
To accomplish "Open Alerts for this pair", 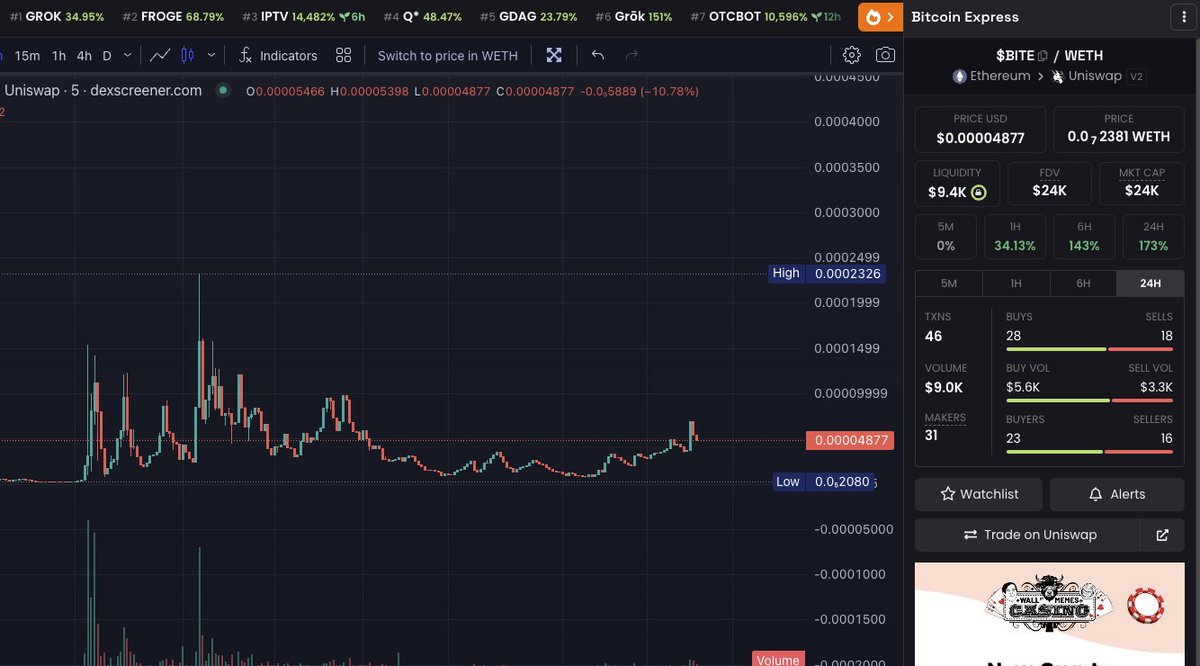I will tap(1117, 494).
